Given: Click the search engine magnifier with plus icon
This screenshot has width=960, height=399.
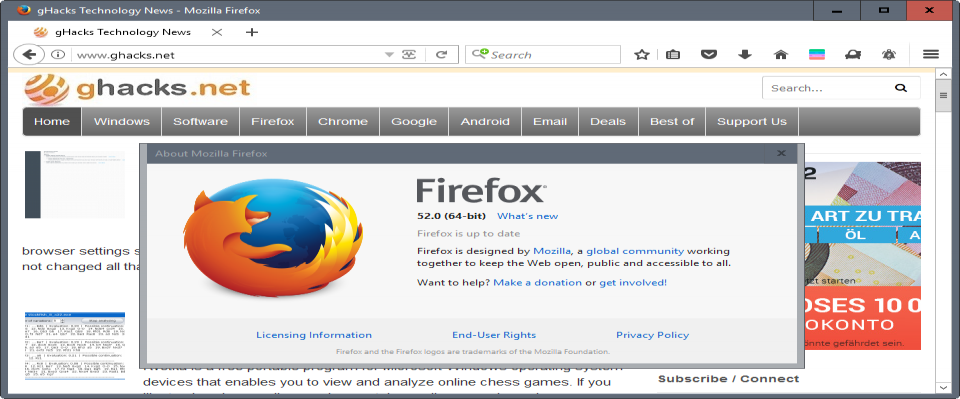Looking at the screenshot, I should coord(481,54).
